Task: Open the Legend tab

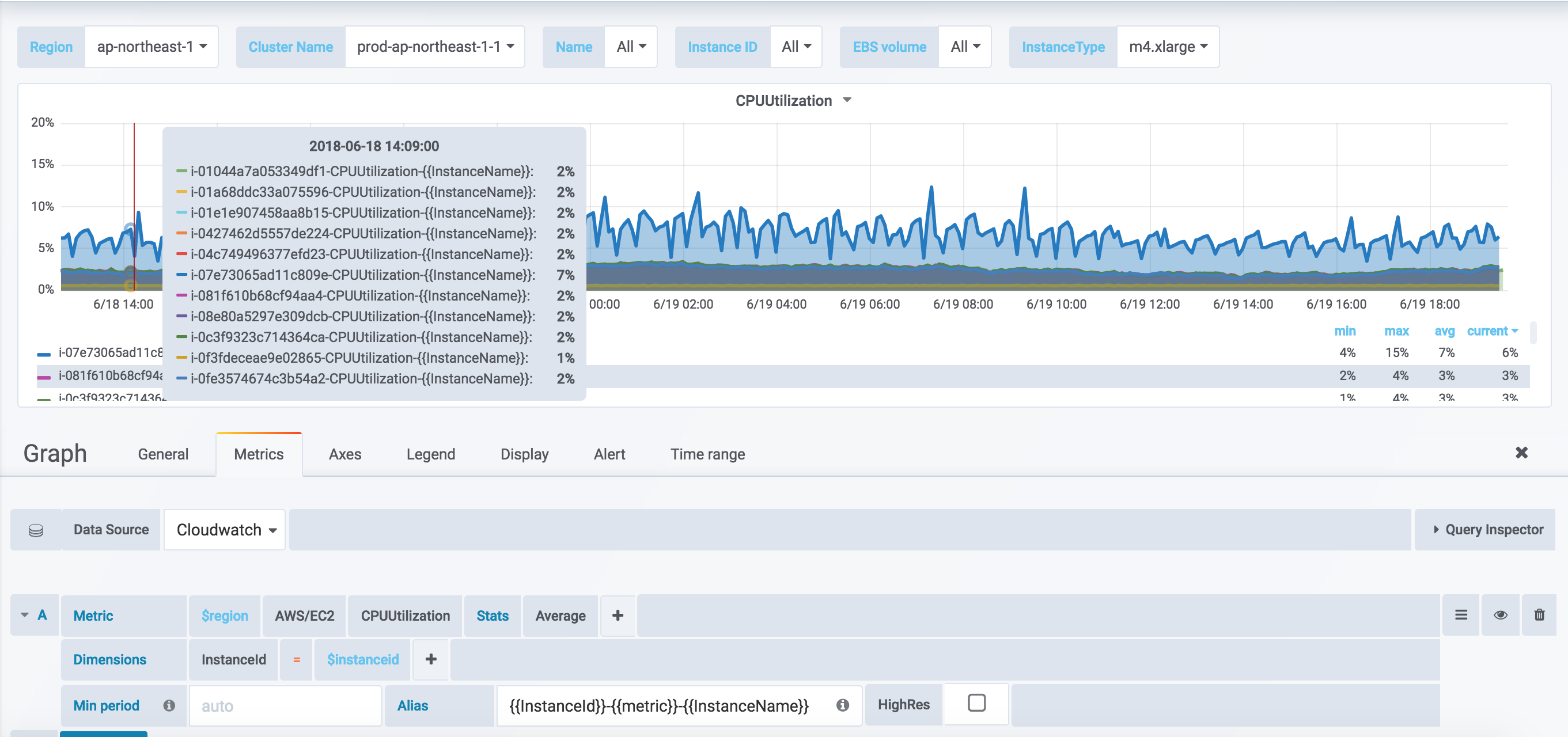Action: [x=430, y=454]
